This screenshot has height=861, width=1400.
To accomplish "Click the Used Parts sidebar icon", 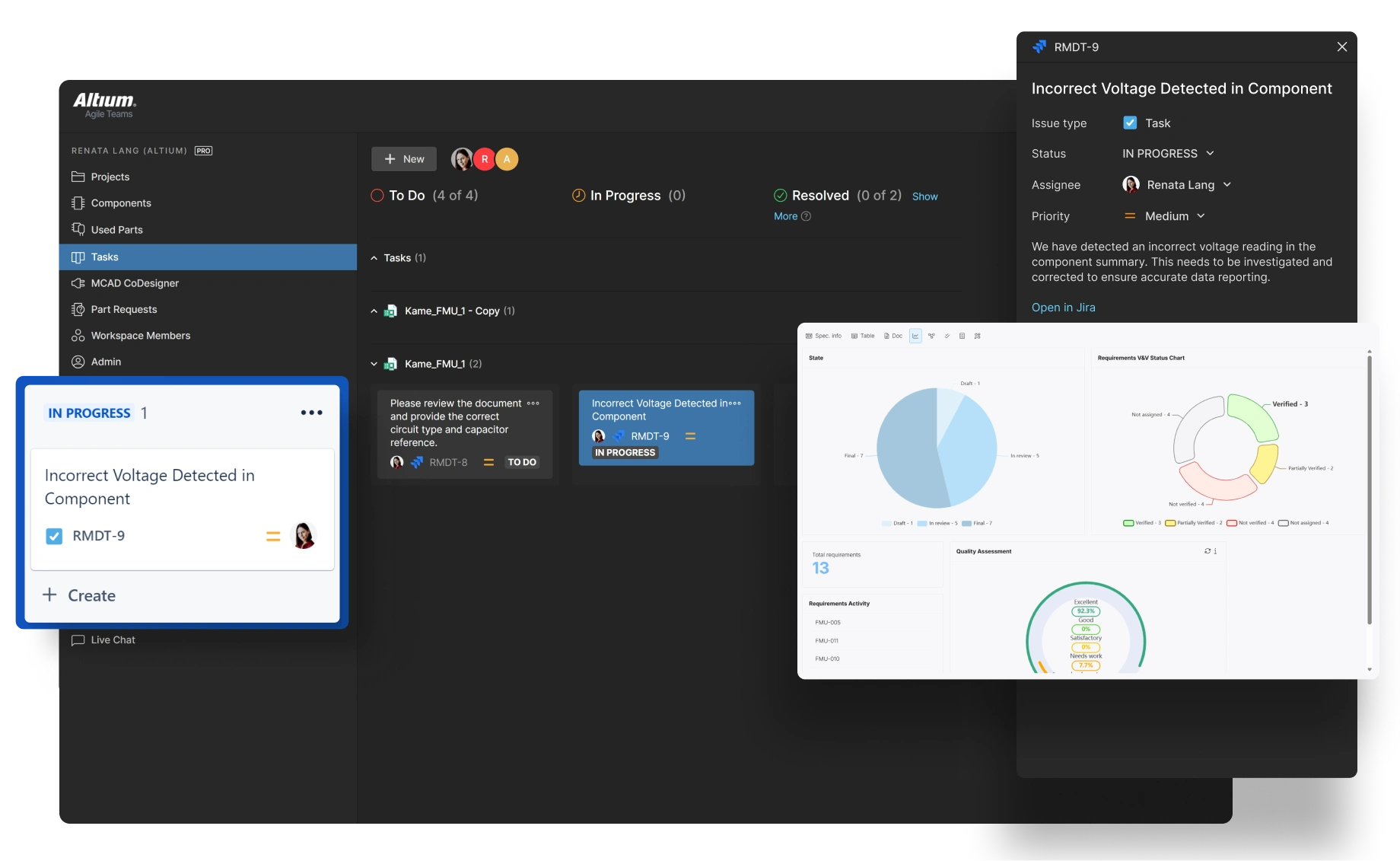I will click(78, 229).
